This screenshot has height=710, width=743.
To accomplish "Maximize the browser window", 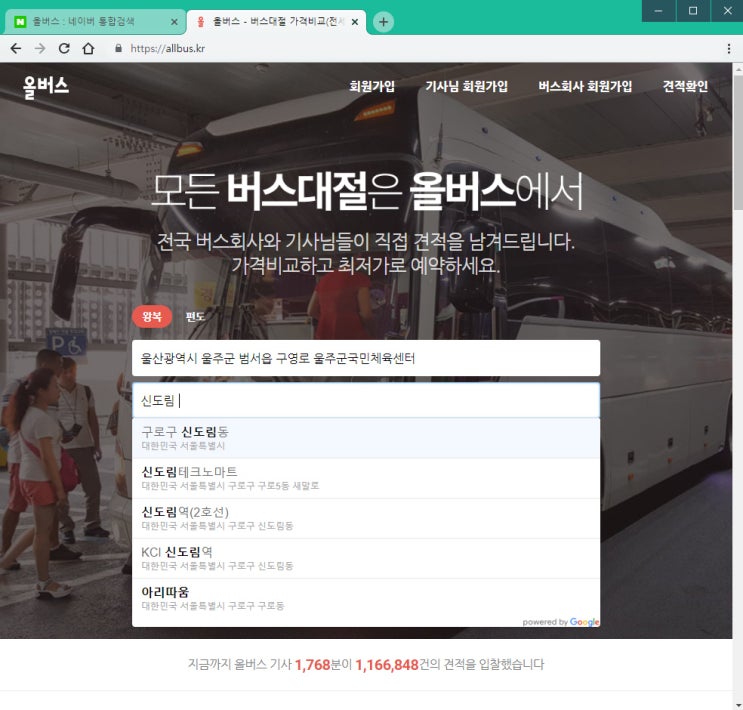I will (693, 10).
